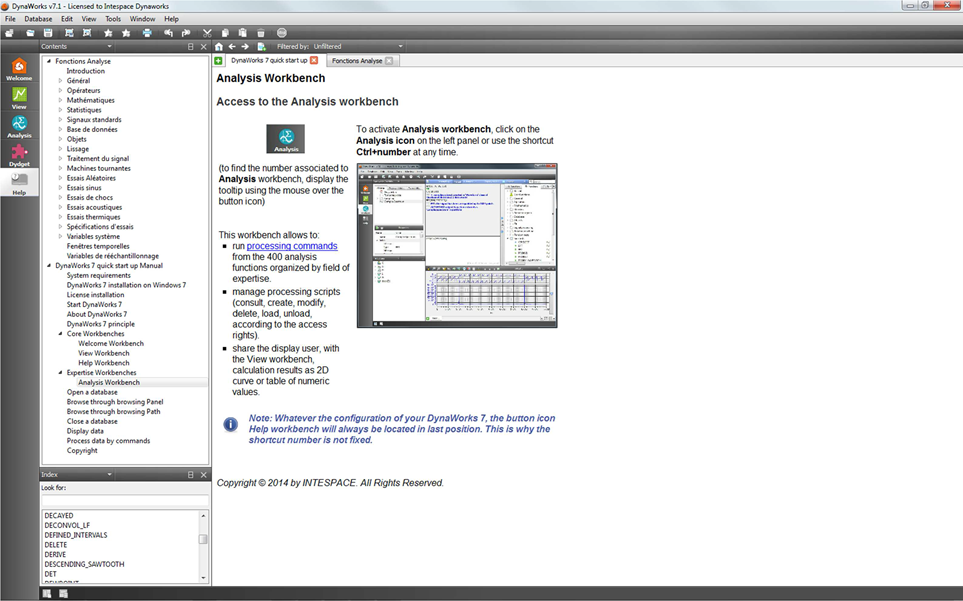Image resolution: width=963 pixels, height=601 pixels.
Task: Expand the Mathématiques tree node
Action: 60,100
